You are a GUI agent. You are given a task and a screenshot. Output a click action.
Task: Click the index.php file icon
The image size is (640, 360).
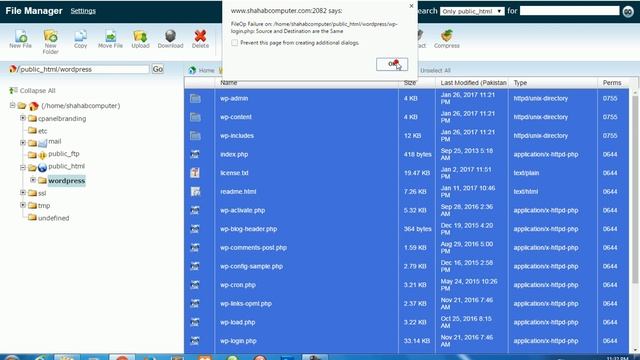tap(195, 154)
